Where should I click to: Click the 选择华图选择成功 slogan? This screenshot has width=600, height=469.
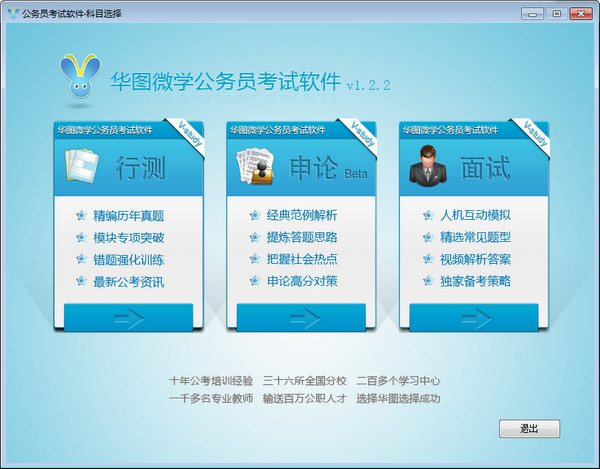[398, 399]
